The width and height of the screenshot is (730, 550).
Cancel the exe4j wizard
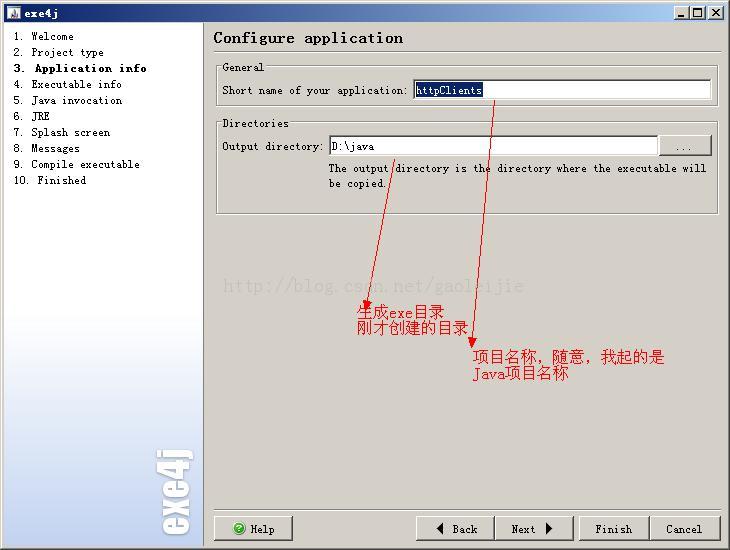(x=684, y=529)
